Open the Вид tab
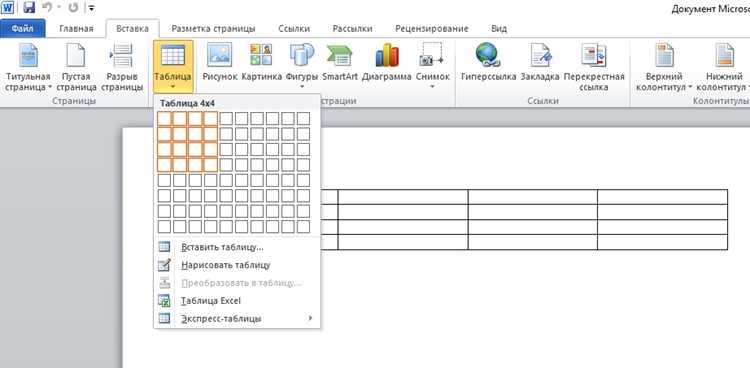Image resolution: width=750 pixels, height=368 pixels. click(x=499, y=29)
